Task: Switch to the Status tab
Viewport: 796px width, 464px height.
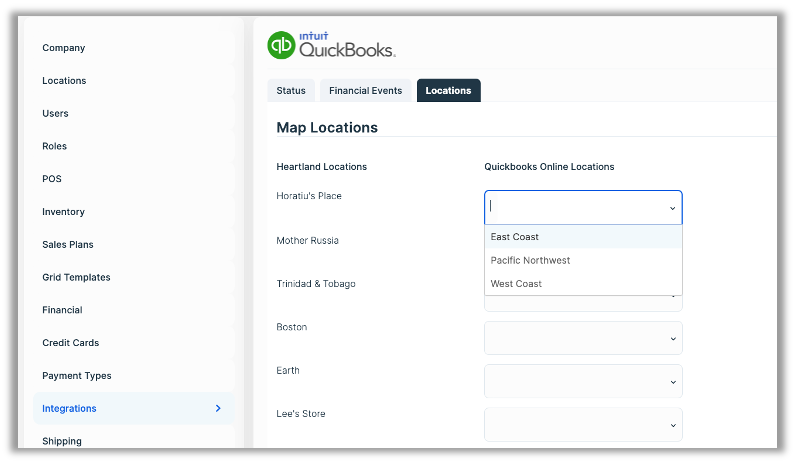Action: click(291, 91)
